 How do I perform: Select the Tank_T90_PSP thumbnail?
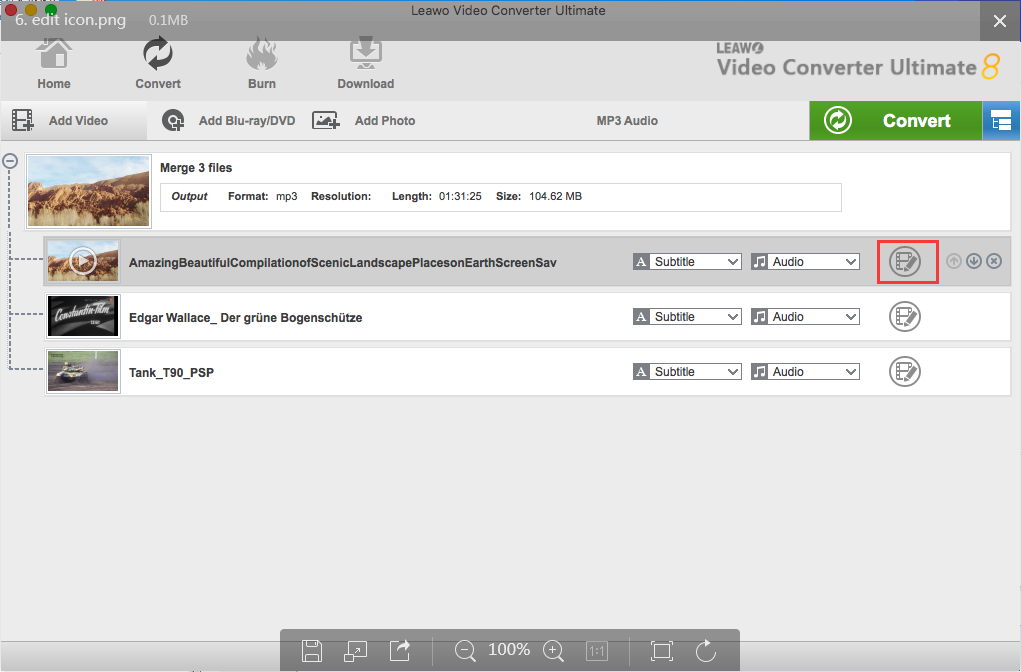[83, 371]
